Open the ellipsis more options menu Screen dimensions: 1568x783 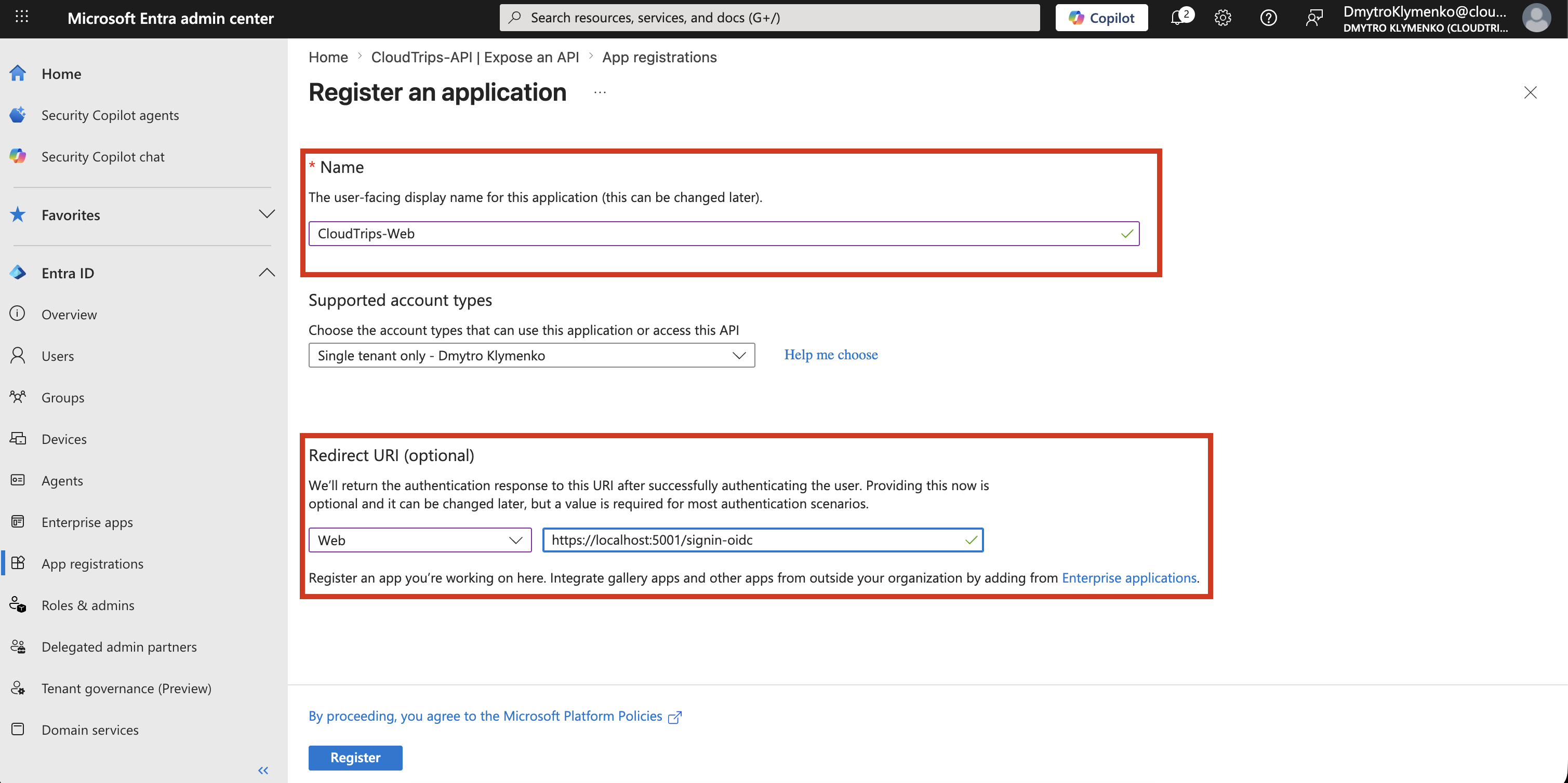[x=600, y=92]
